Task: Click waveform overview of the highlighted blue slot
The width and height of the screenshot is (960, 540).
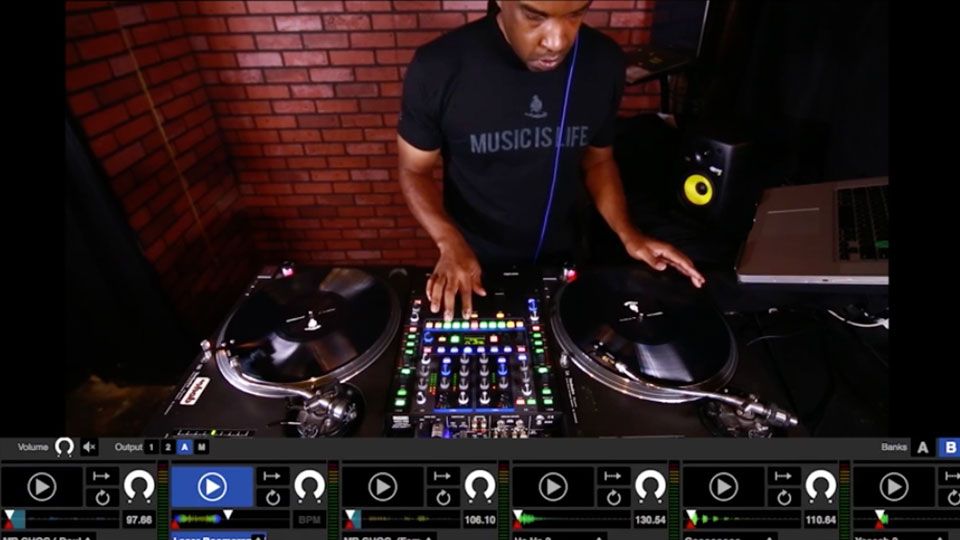Action: 231,520
